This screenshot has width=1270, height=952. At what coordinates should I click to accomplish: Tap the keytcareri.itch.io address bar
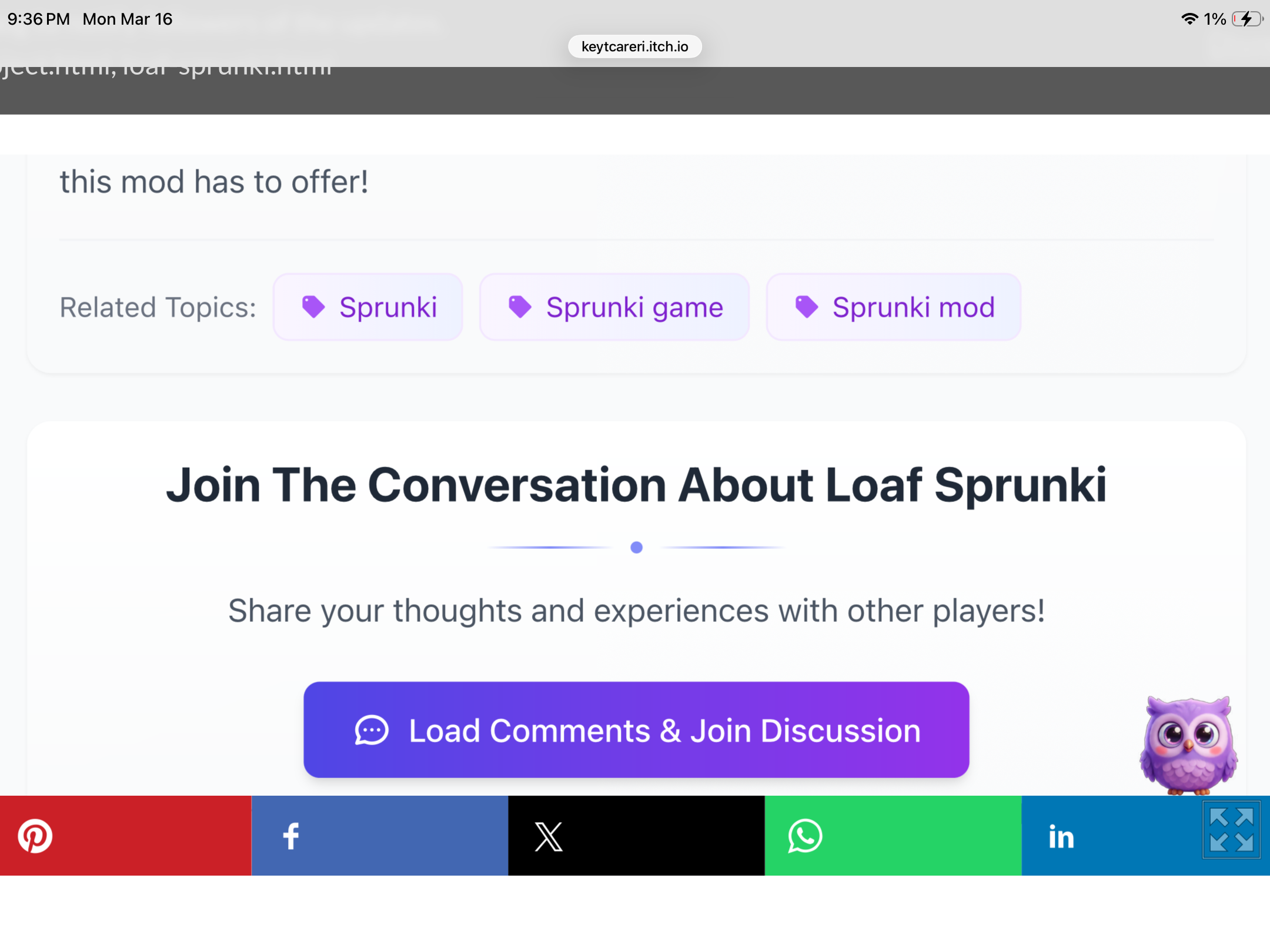coord(634,46)
